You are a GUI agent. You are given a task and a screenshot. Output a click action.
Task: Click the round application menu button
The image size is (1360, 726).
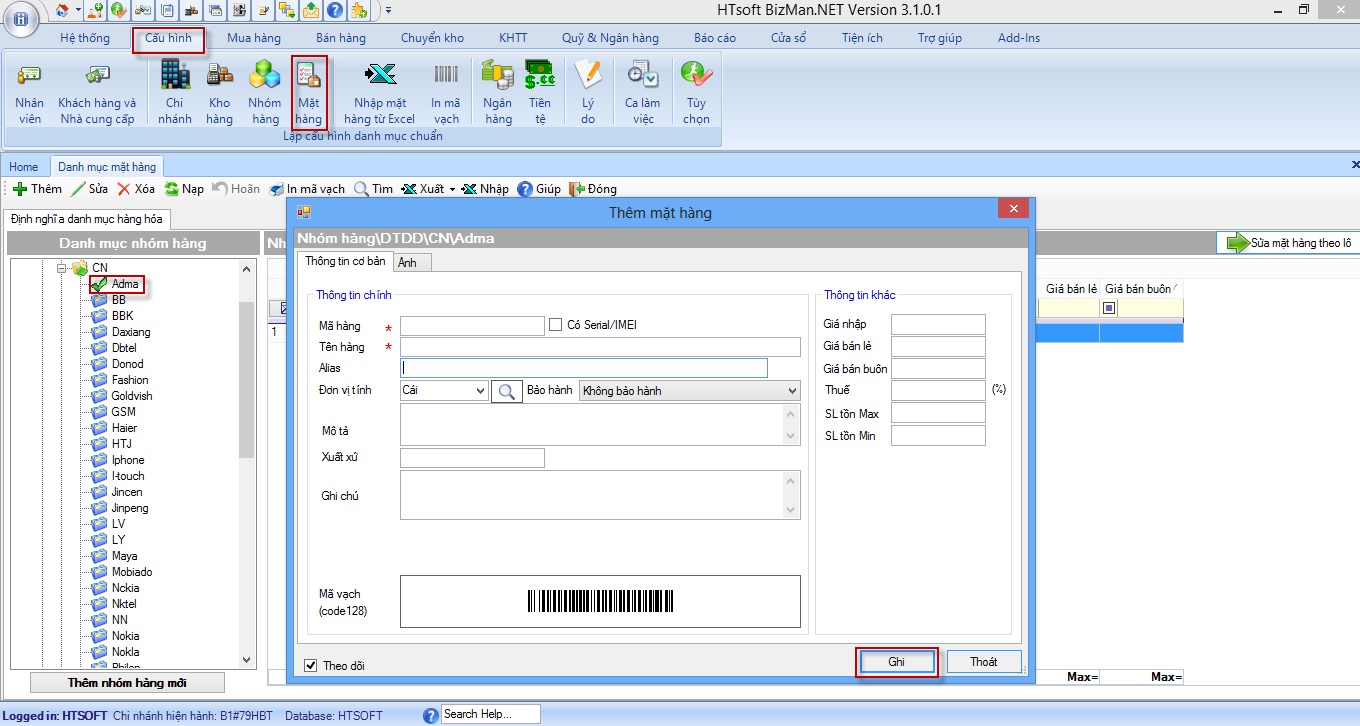tap(21, 17)
